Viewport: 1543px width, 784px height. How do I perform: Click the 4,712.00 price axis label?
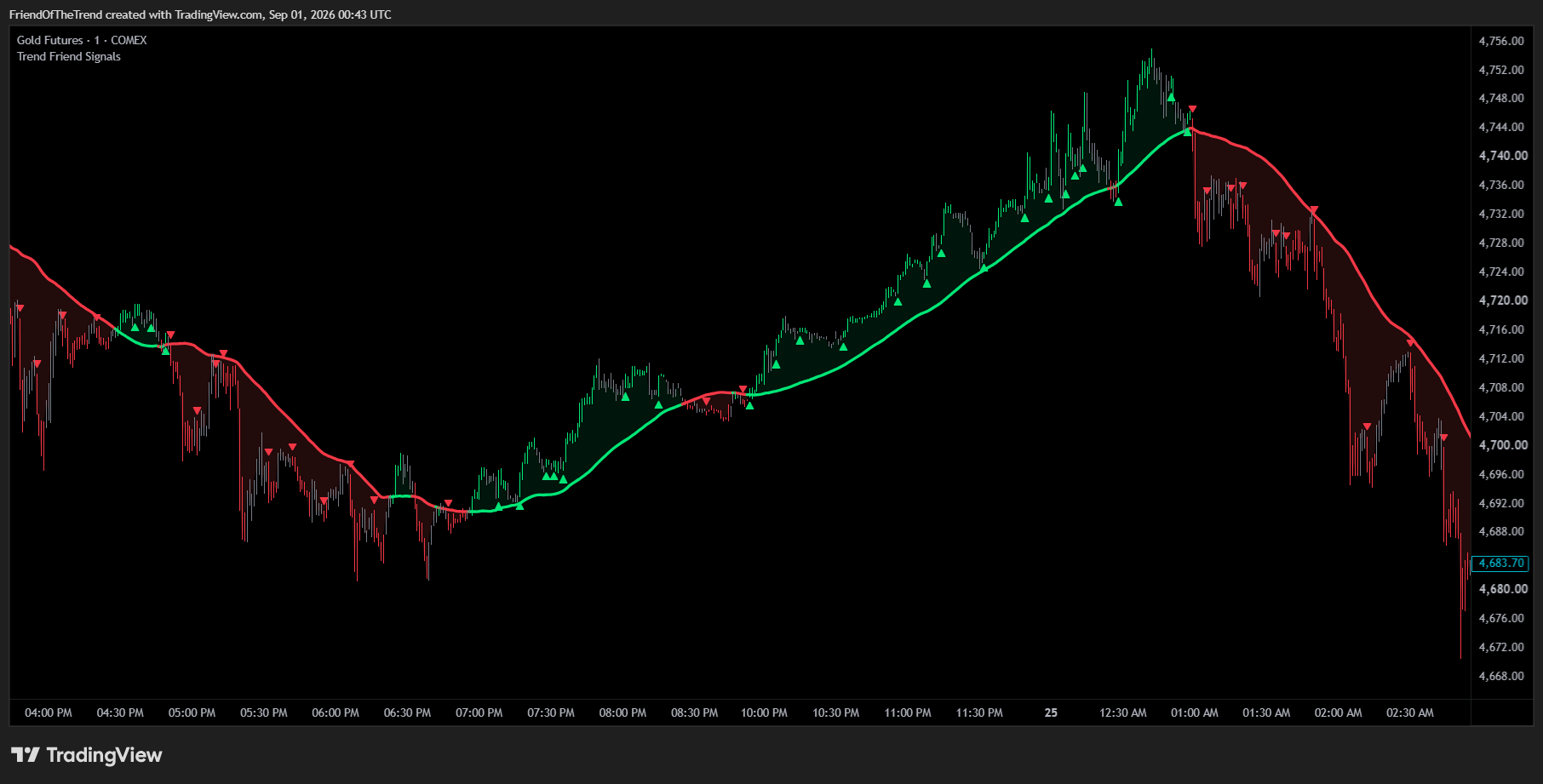[1501, 358]
